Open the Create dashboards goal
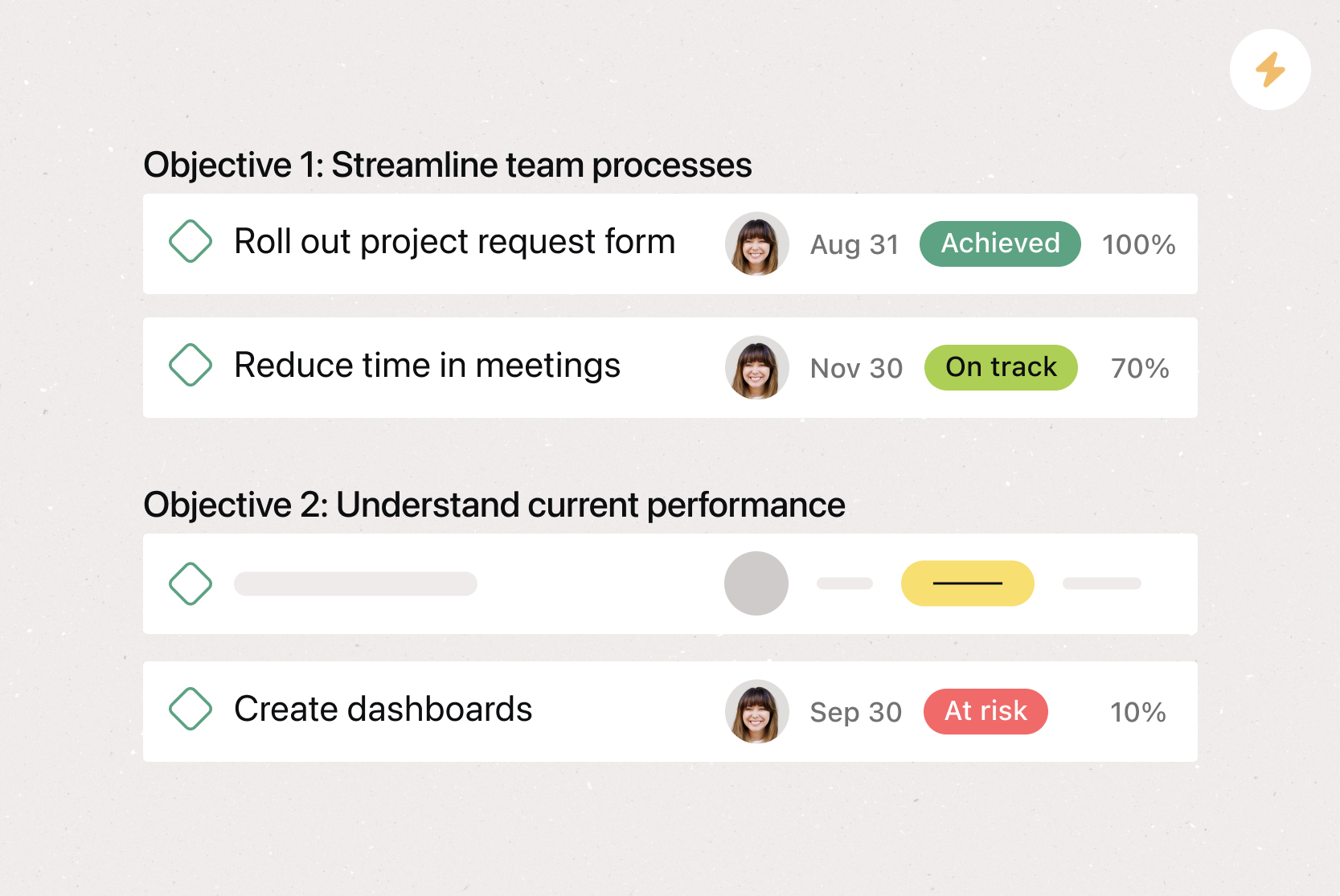This screenshot has width=1340, height=896. 383,710
